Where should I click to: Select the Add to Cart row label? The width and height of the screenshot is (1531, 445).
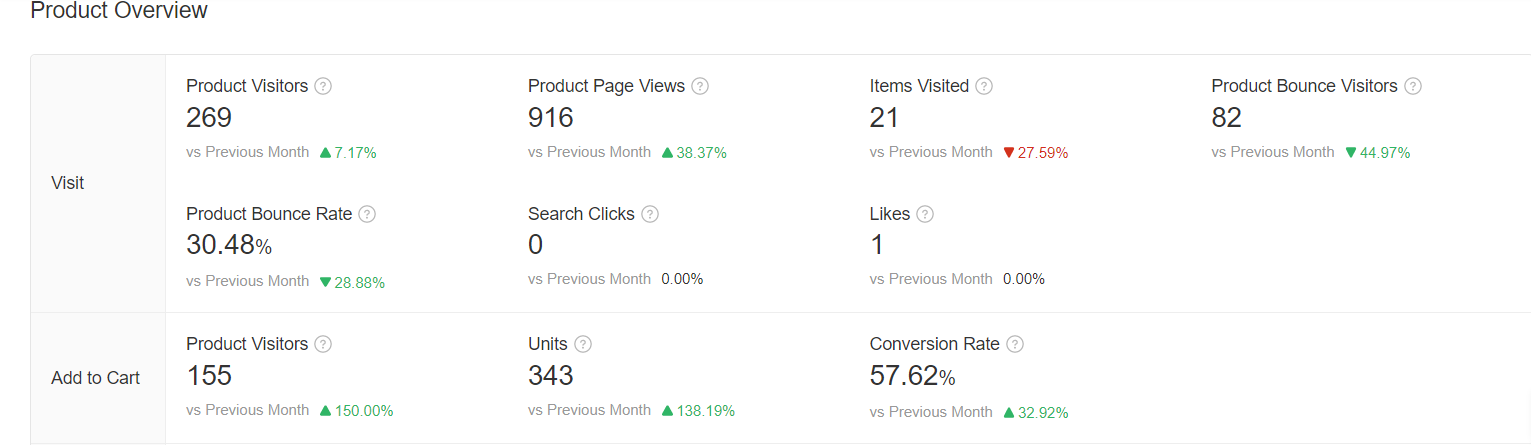(x=95, y=378)
